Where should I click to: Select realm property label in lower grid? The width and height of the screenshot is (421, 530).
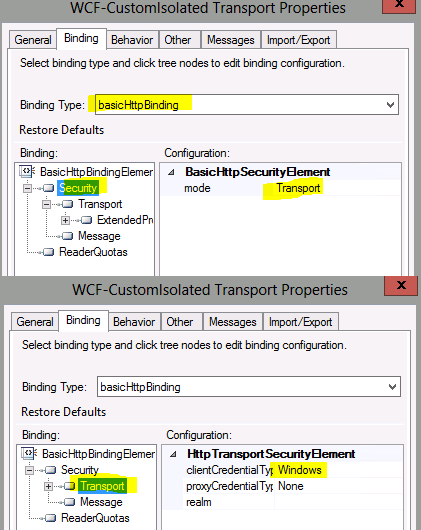point(199,502)
